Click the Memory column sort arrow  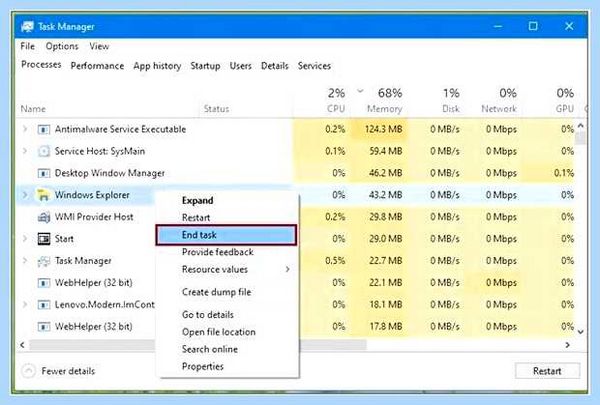pyautogui.click(x=360, y=91)
